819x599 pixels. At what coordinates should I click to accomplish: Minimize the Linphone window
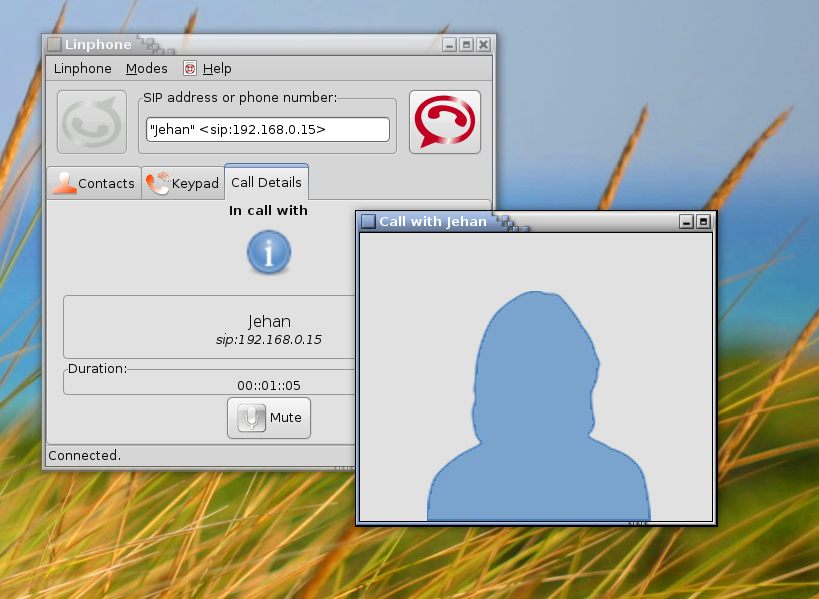(x=449, y=45)
